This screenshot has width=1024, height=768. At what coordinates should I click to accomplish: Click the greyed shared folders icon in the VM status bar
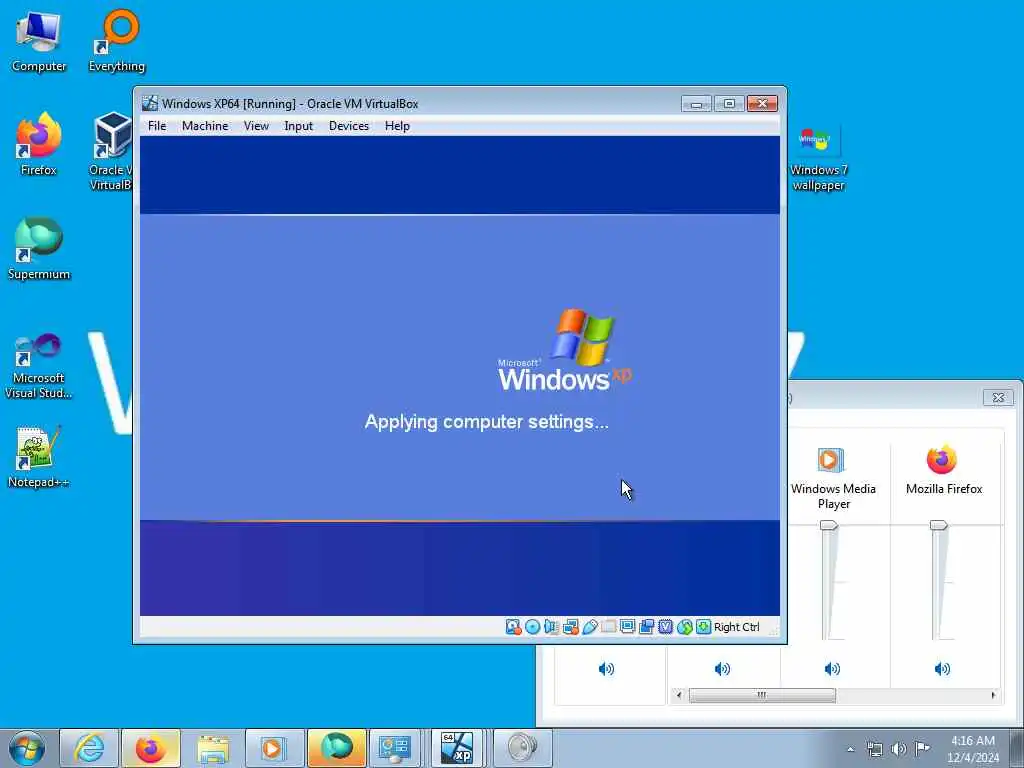tap(608, 627)
